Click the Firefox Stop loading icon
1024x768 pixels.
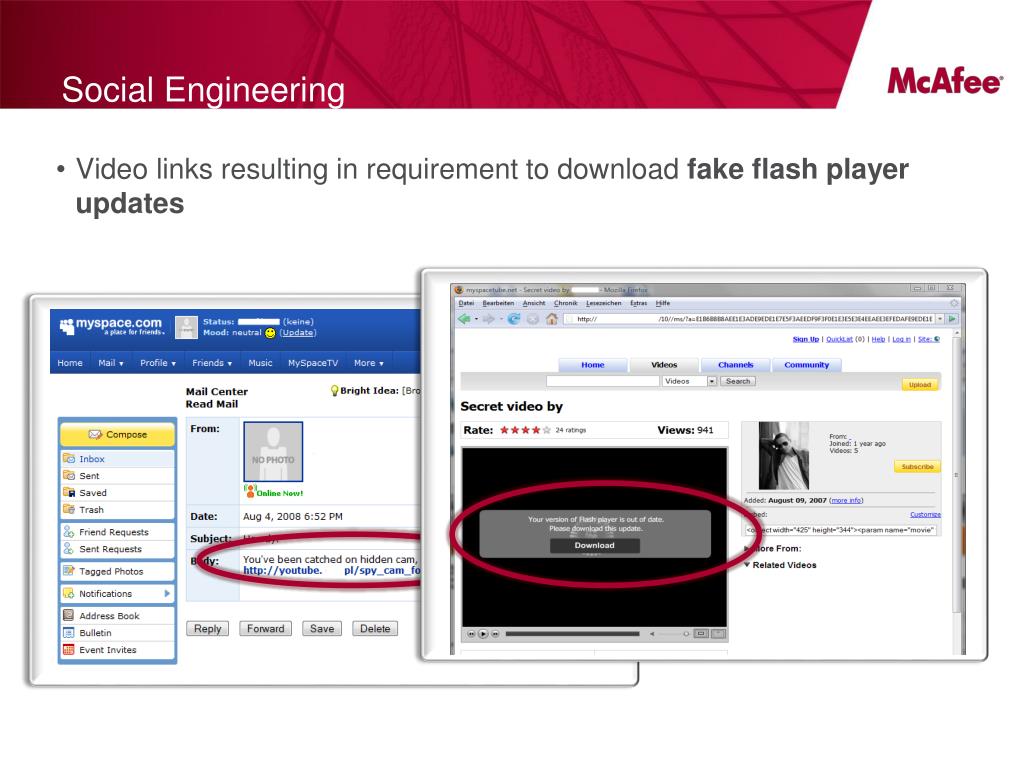(x=533, y=319)
